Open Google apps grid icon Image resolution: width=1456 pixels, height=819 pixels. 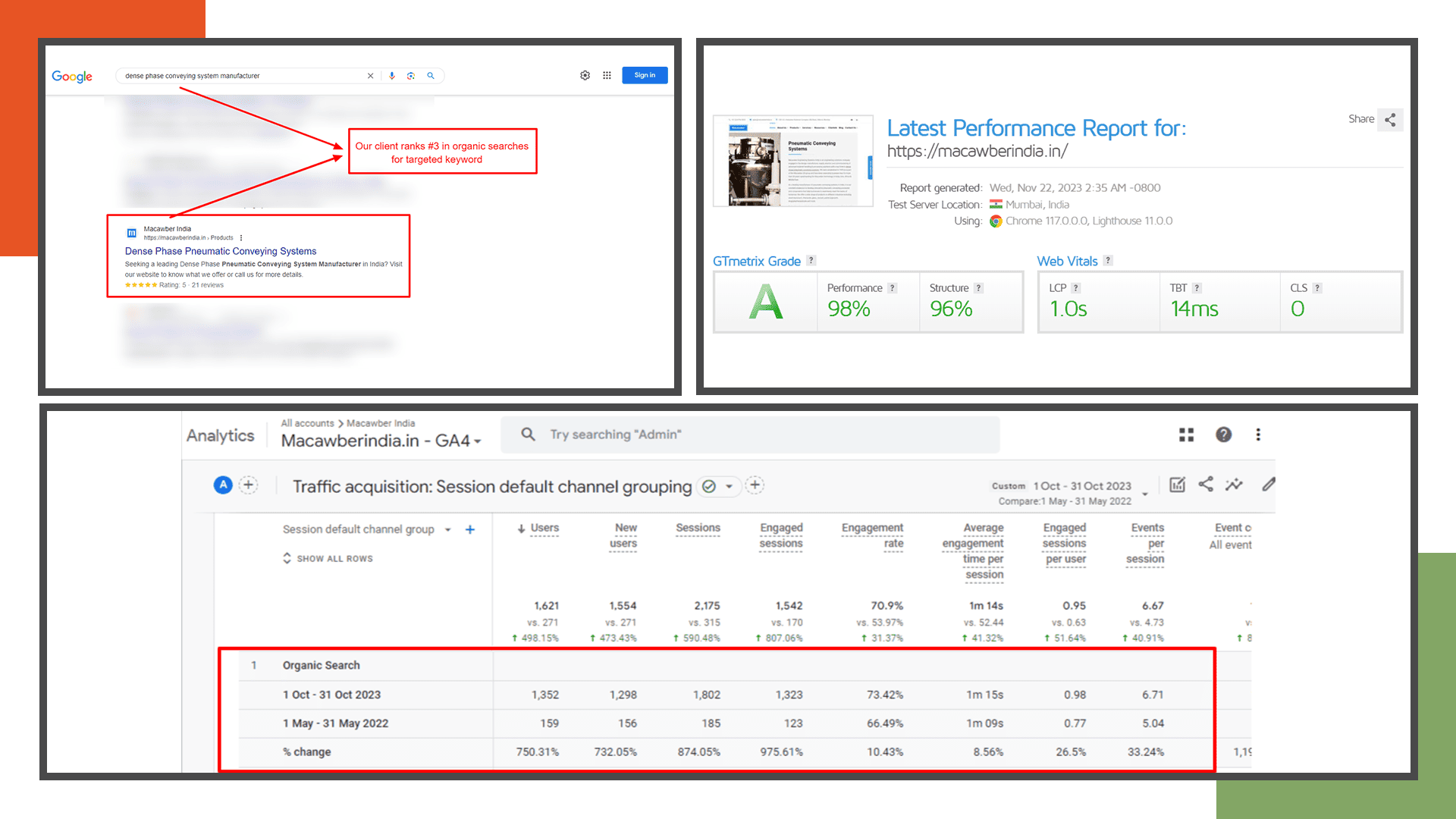click(x=607, y=75)
